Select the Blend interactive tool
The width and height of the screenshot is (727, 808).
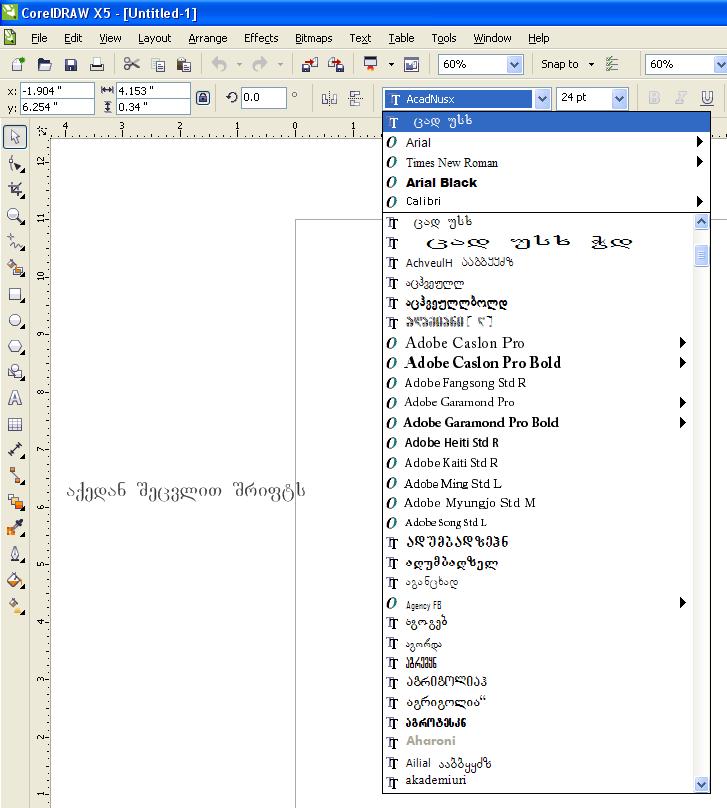point(15,502)
